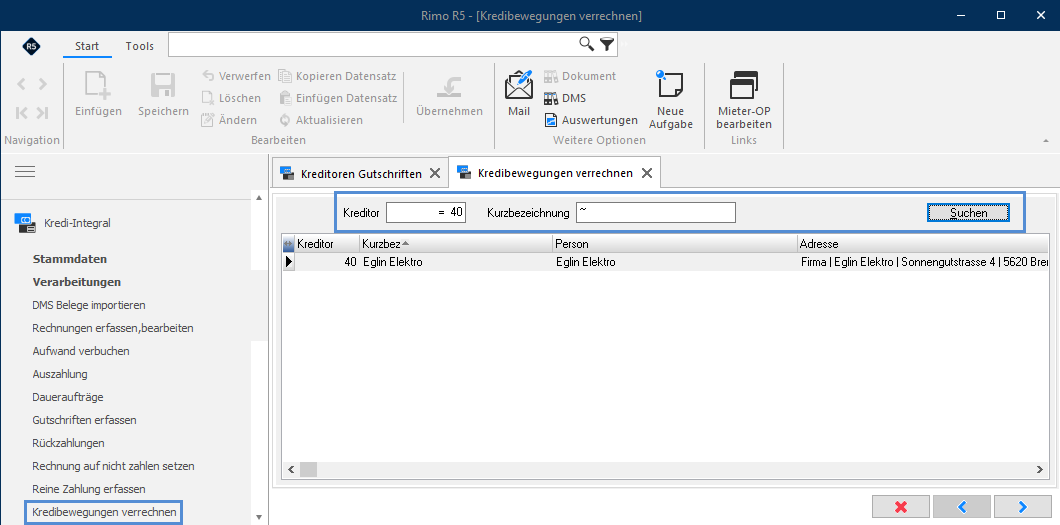The image size is (1060, 525).
Task: Switch to the Tools ribbon tab
Action: tap(139, 46)
